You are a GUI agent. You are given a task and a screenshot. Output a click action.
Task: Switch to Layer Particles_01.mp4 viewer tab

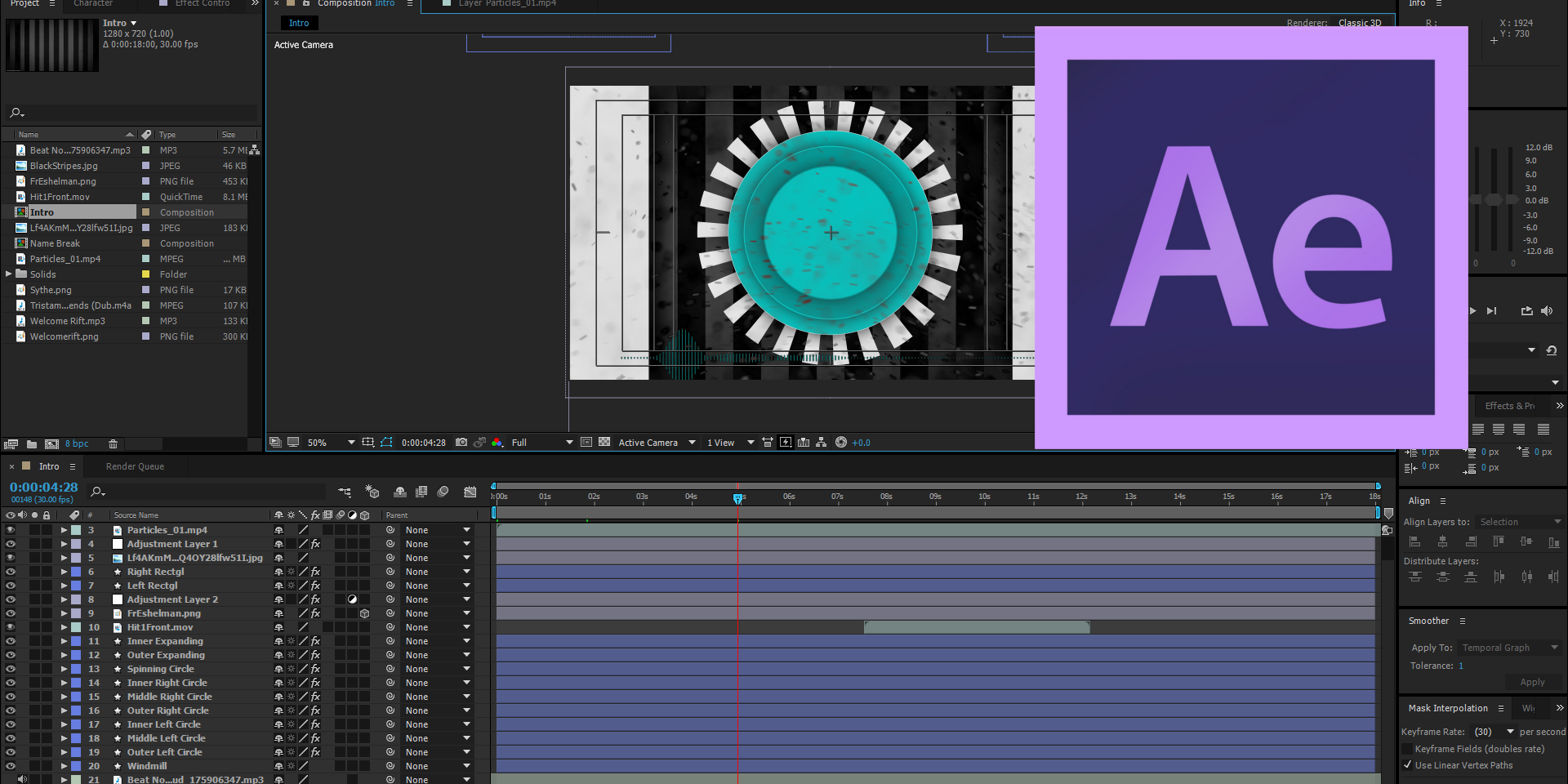coord(506,4)
